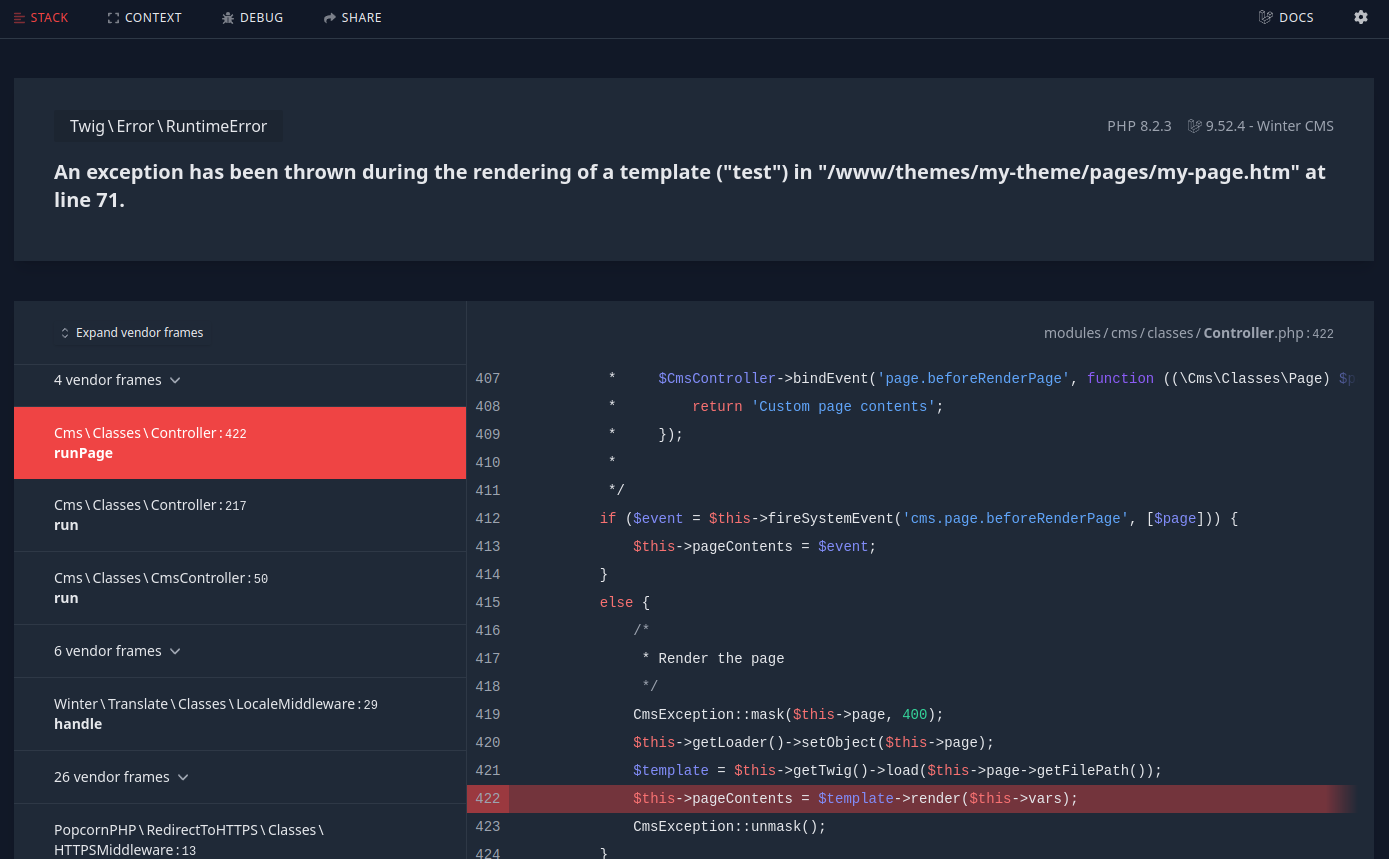This screenshot has width=1389, height=859.
Task: Select the RedirectToHTTPS HTTPSMiddleware:13 frame
Action: tap(240, 832)
